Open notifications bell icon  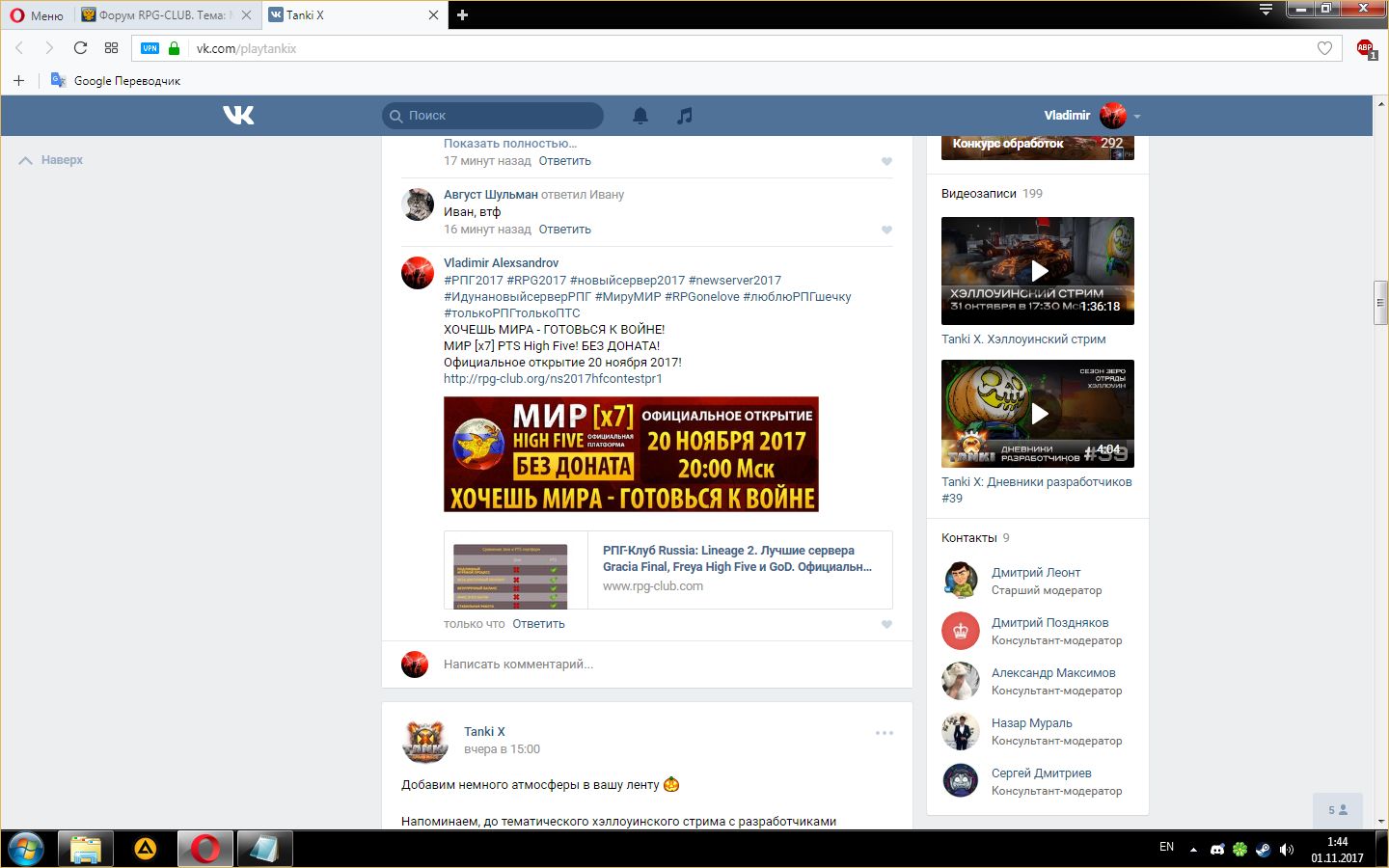640,116
